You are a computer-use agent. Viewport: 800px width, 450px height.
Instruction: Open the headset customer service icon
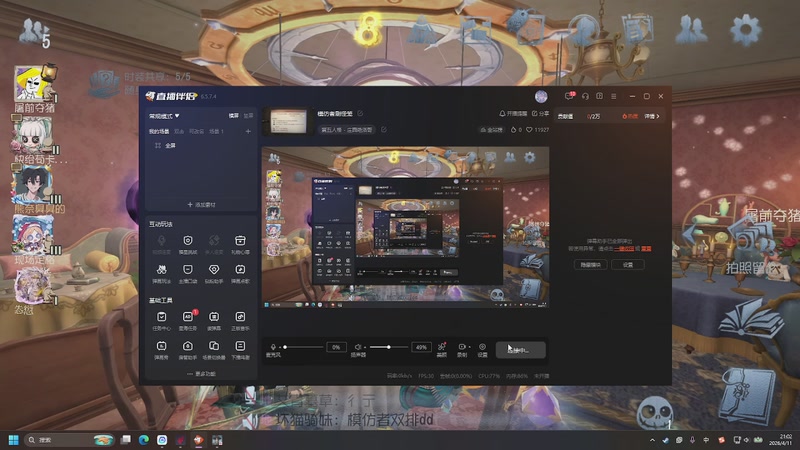(585, 96)
